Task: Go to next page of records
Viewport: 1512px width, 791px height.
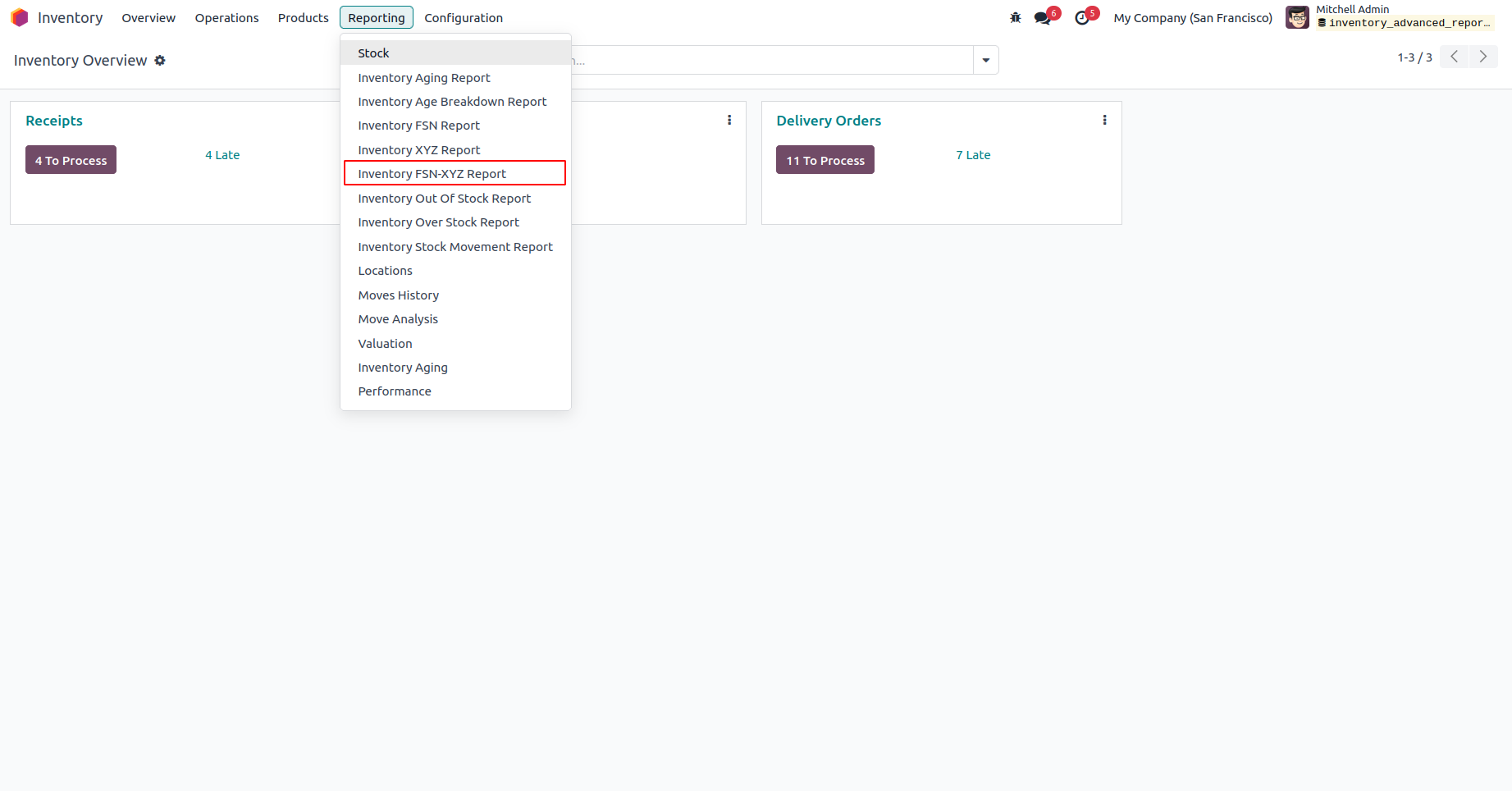Action: 1483,57
